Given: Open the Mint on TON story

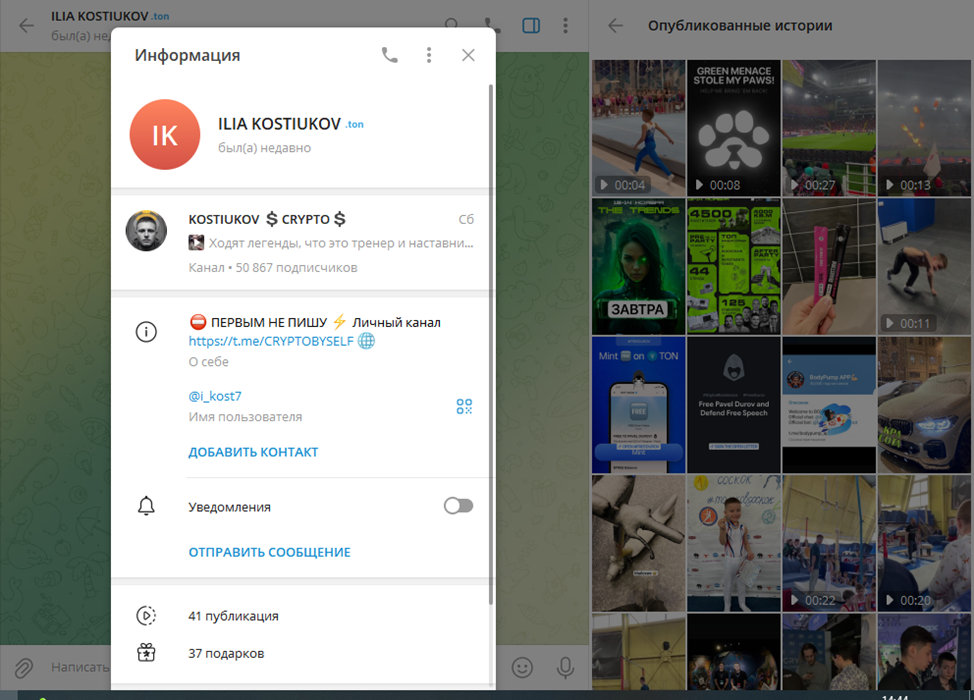Looking at the screenshot, I should click(639, 405).
